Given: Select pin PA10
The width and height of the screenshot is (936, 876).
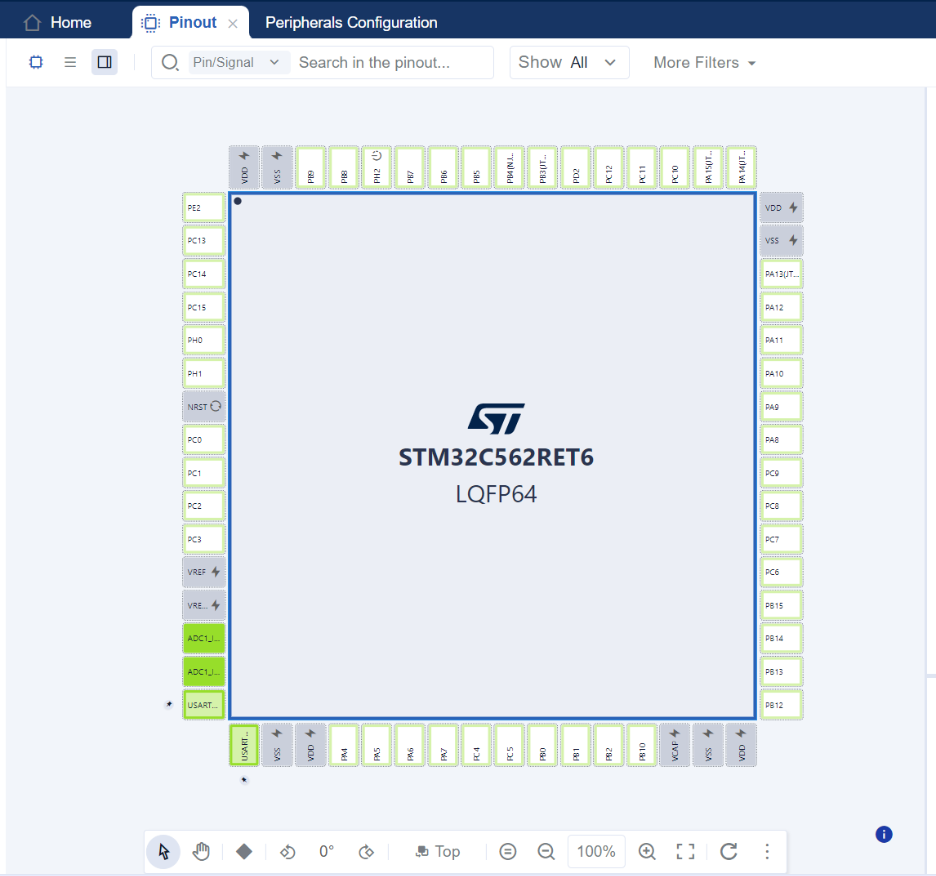Looking at the screenshot, I should 781,373.
